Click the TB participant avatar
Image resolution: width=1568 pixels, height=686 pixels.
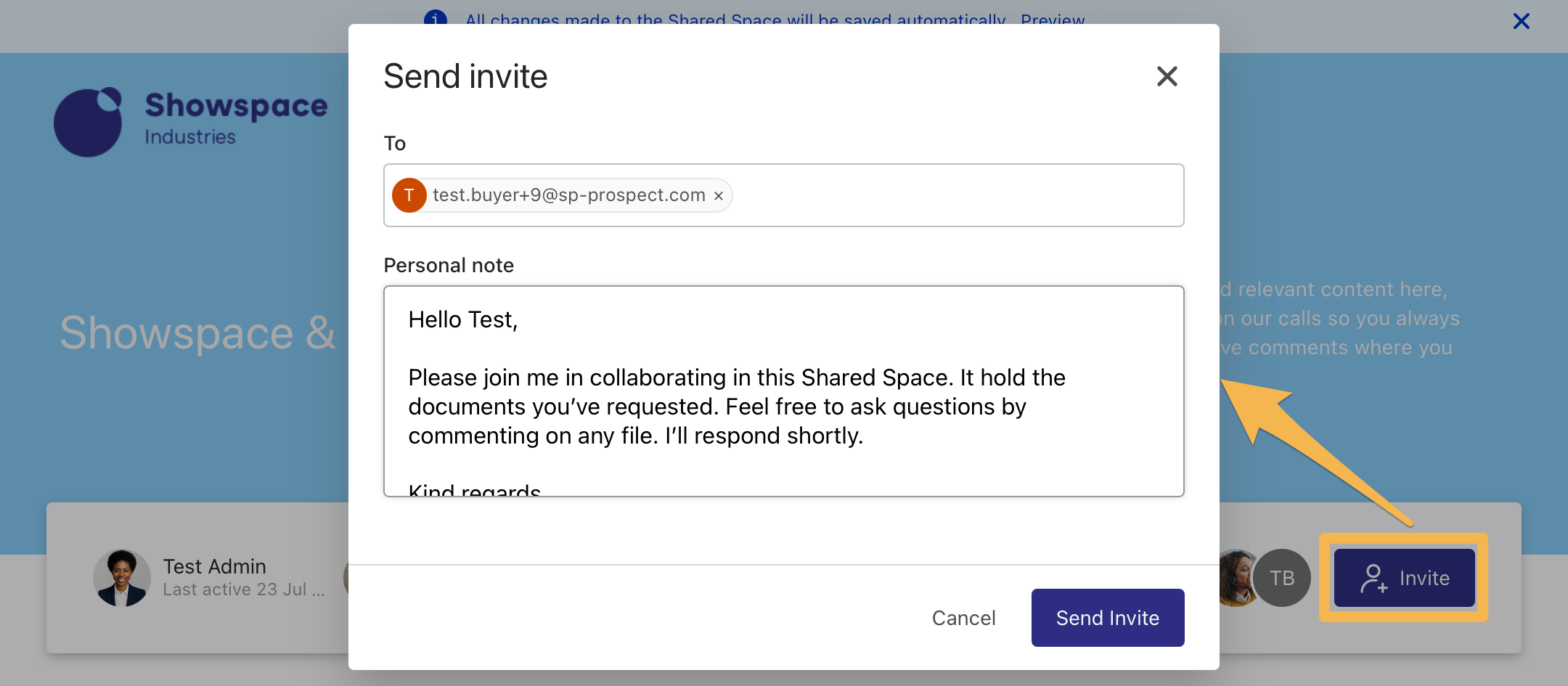click(x=1282, y=578)
